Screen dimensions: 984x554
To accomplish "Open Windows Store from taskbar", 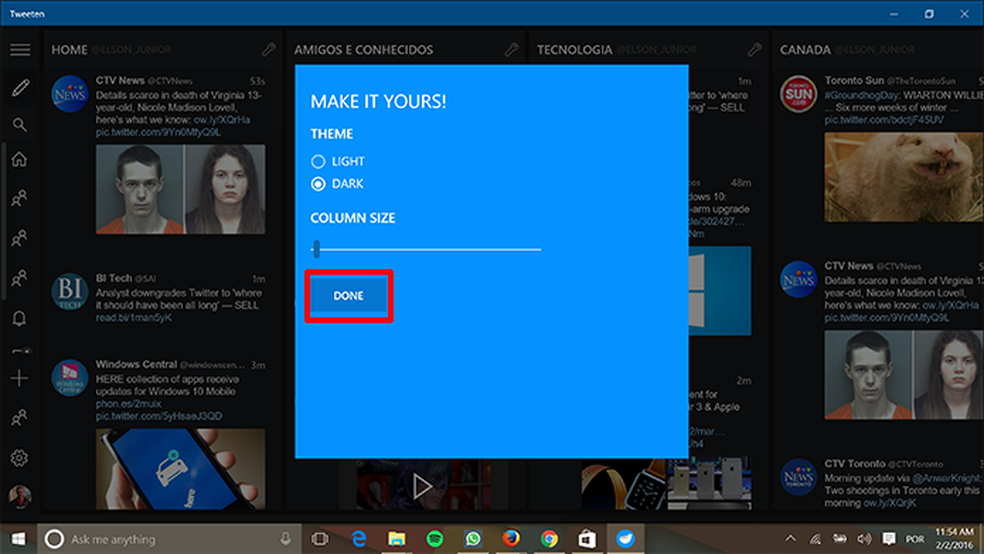I will (x=587, y=539).
